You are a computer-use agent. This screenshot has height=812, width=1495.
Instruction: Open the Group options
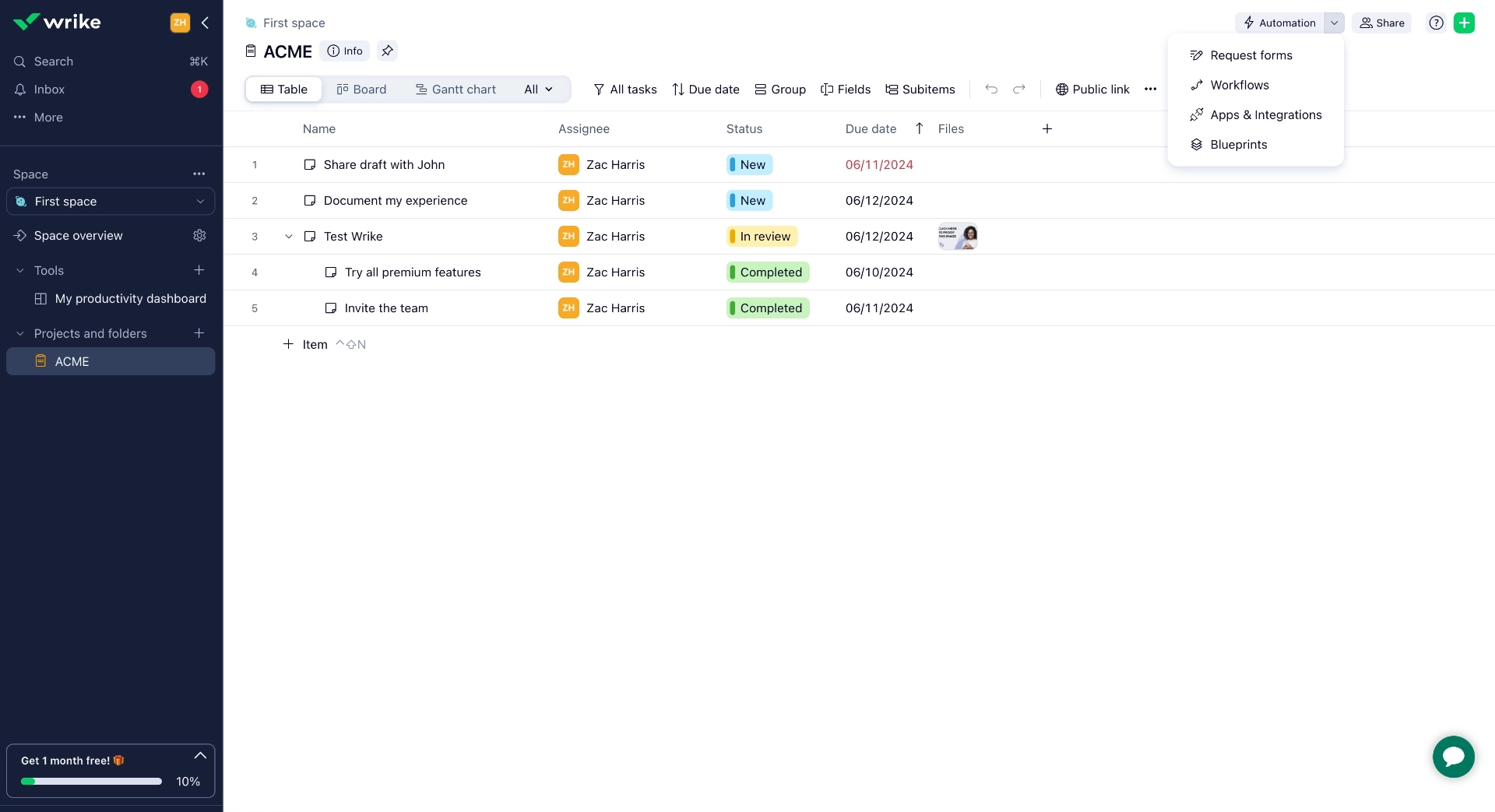click(x=780, y=90)
